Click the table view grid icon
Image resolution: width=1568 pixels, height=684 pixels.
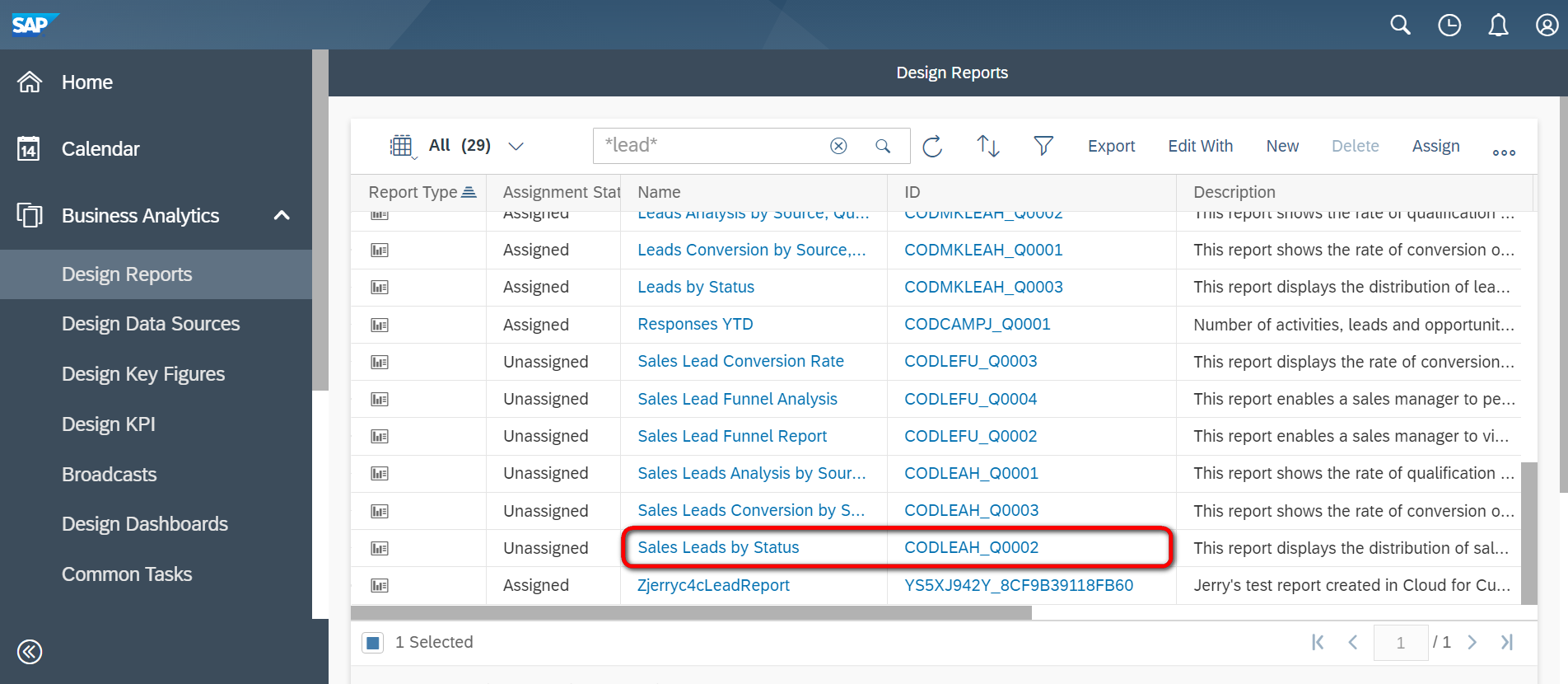tap(401, 146)
